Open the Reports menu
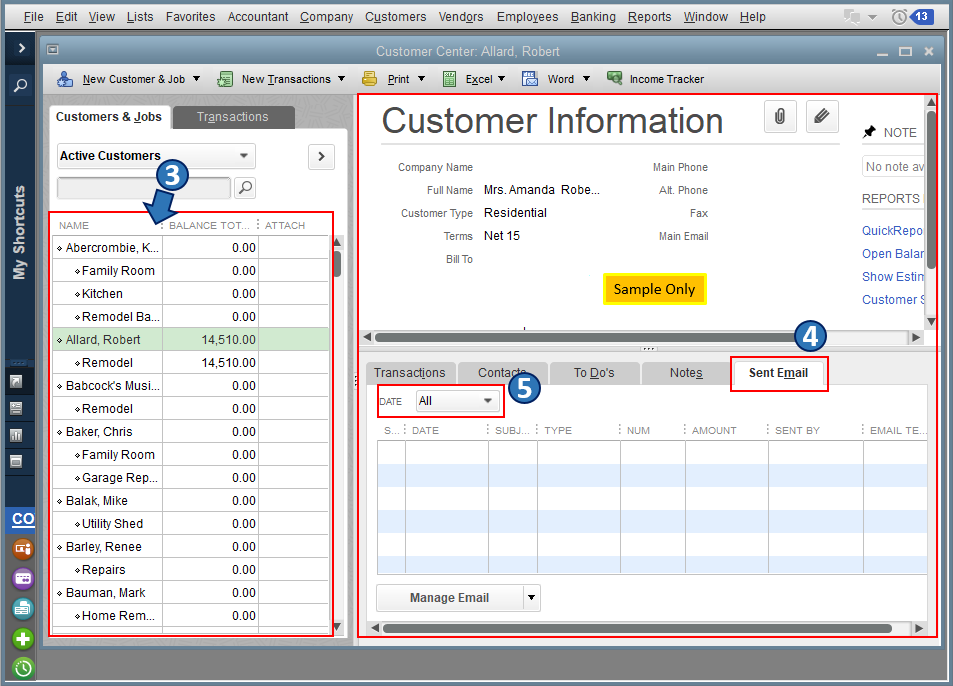 coord(649,17)
